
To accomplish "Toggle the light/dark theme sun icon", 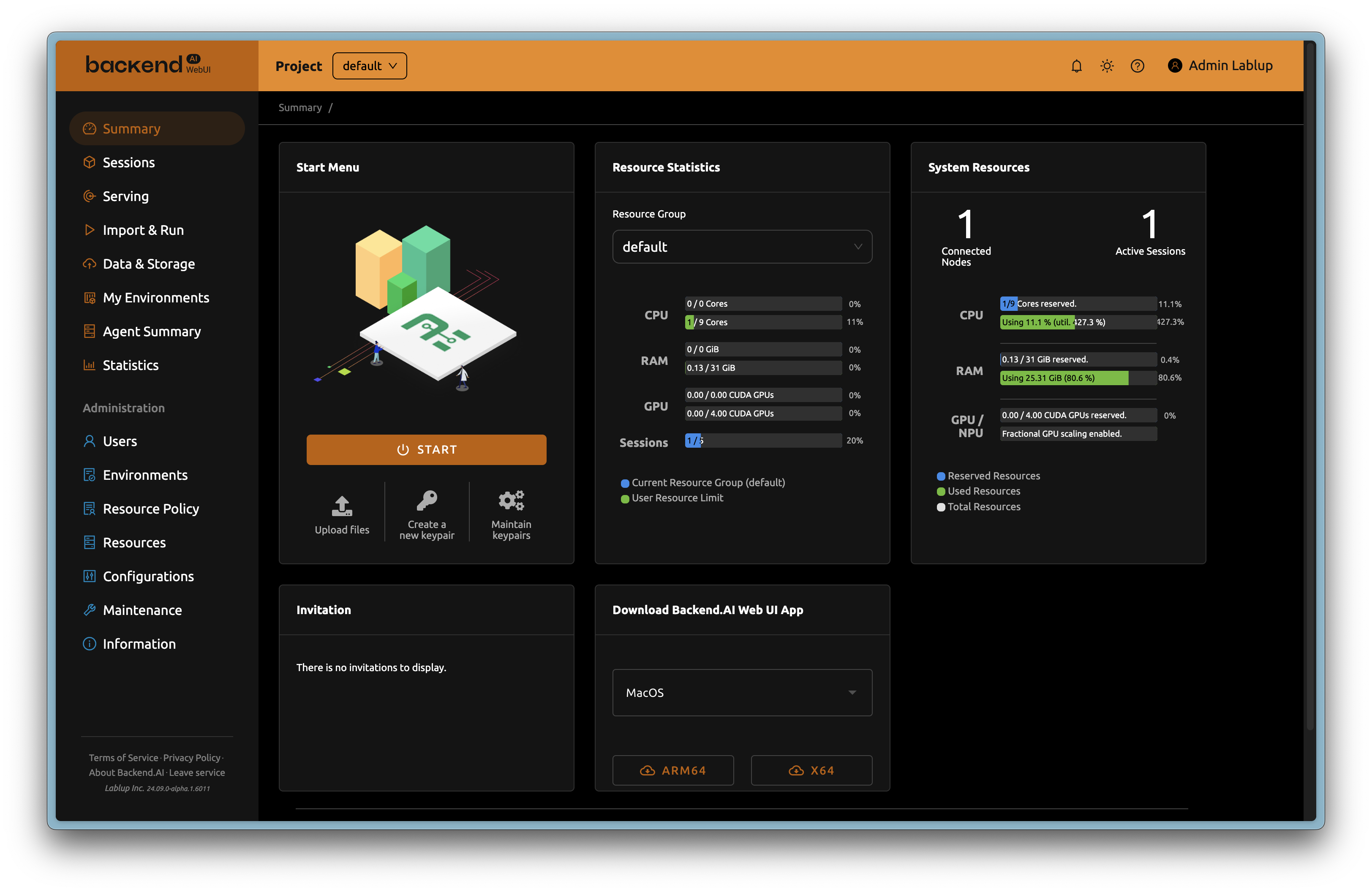I will pos(1107,66).
